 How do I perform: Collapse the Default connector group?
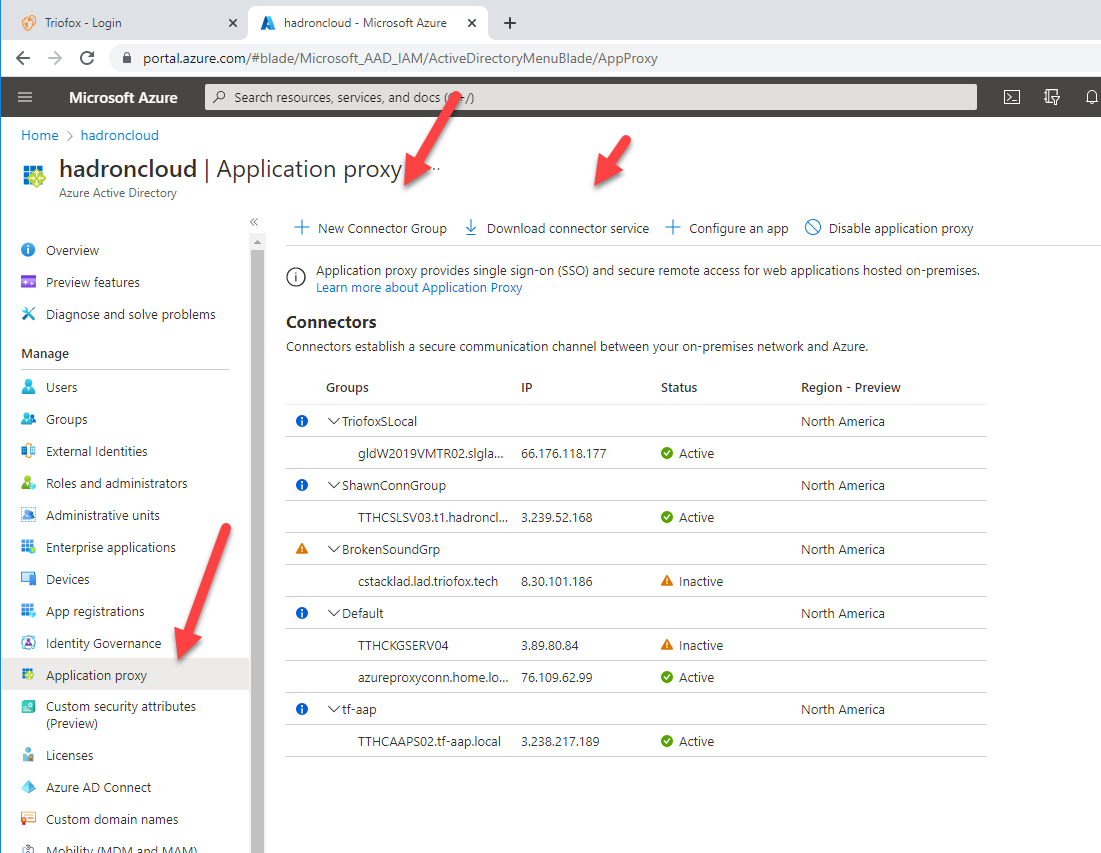(334, 613)
